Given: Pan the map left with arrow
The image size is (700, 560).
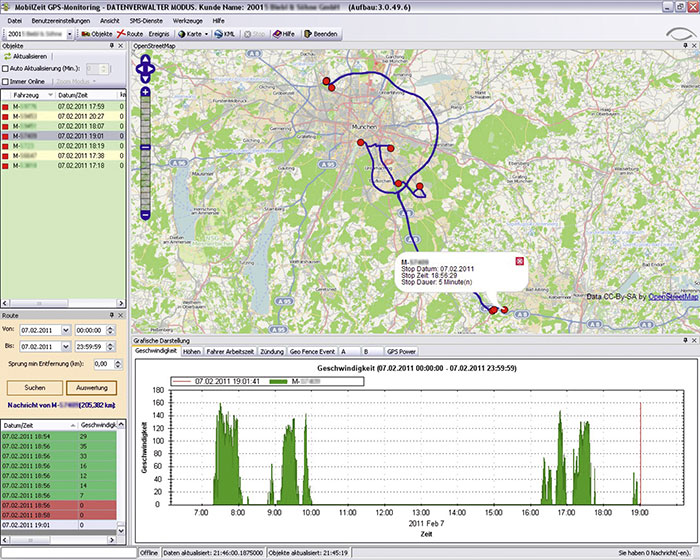Looking at the screenshot, I should click(x=139, y=69).
